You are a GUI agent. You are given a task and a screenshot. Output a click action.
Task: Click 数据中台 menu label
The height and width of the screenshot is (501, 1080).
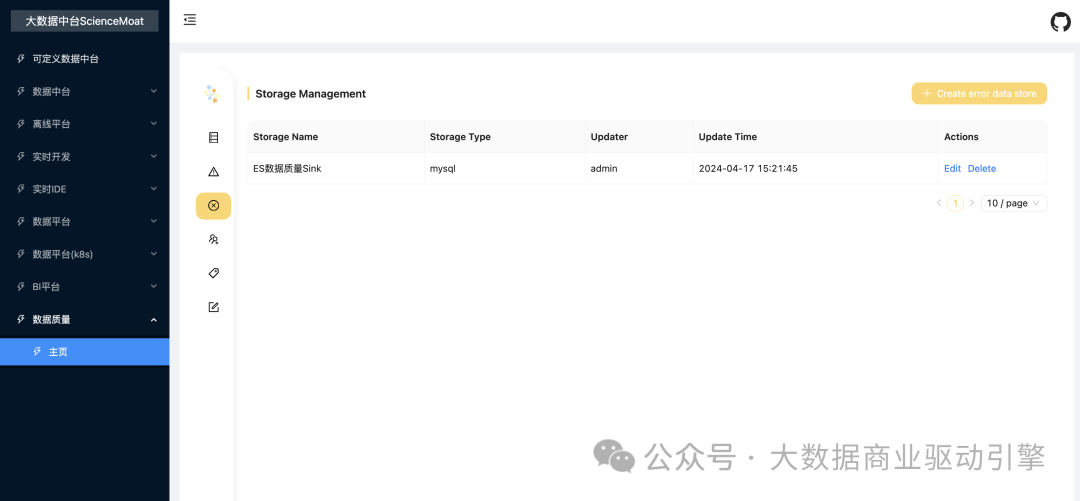click(52, 91)
